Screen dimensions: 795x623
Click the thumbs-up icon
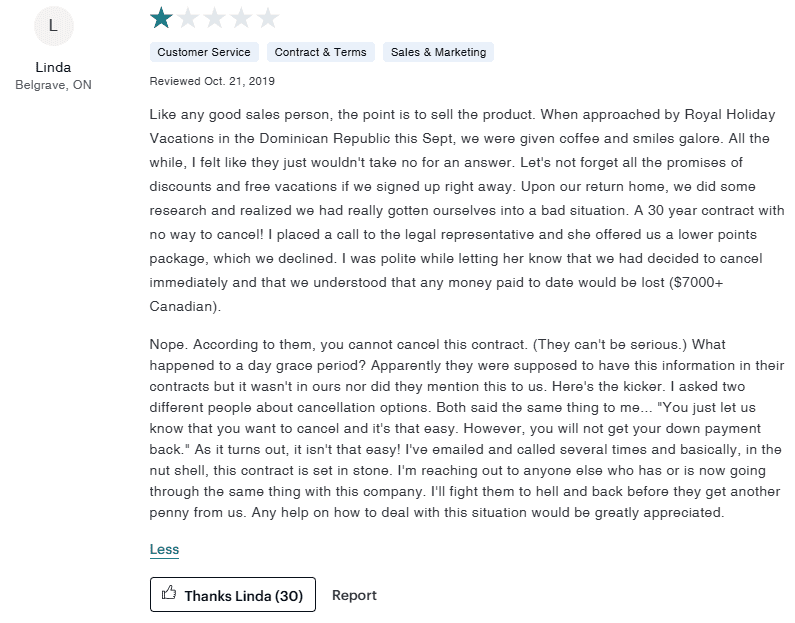coord(169,593)
